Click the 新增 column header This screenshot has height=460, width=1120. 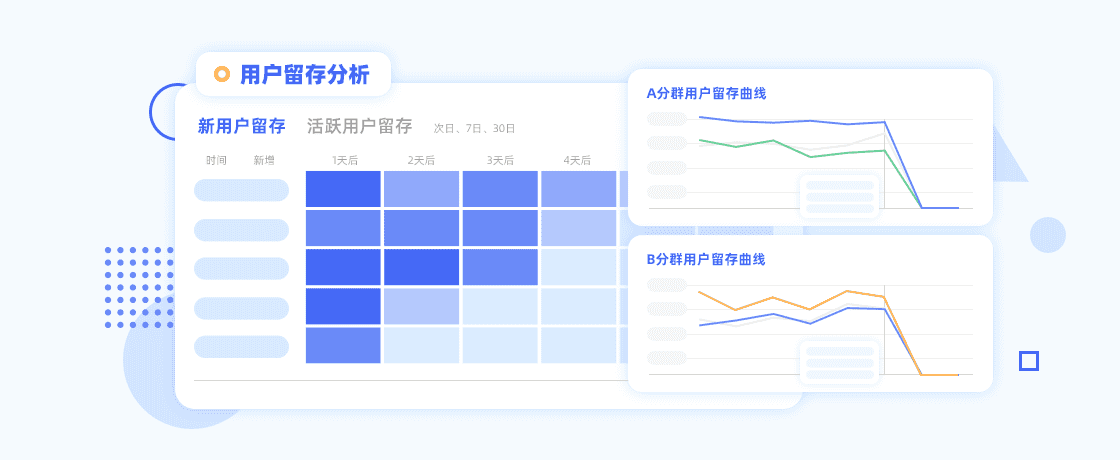pyautogui.click(x=264, y=160)
